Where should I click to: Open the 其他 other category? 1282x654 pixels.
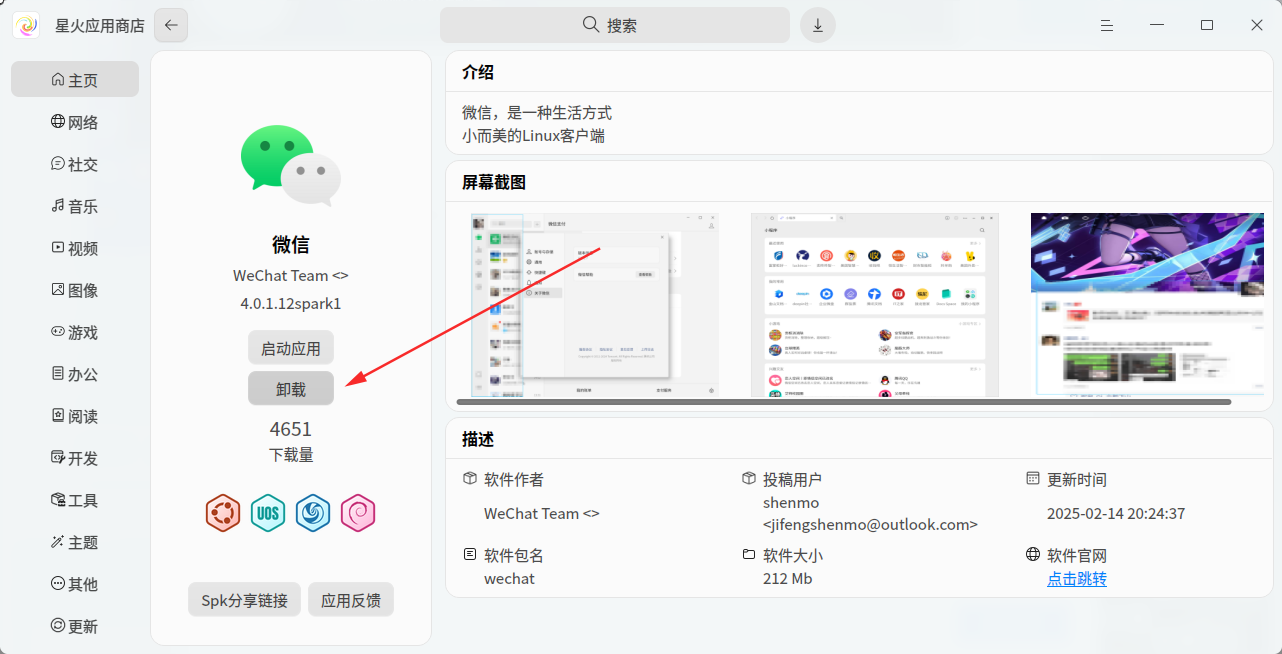(75, 584)
